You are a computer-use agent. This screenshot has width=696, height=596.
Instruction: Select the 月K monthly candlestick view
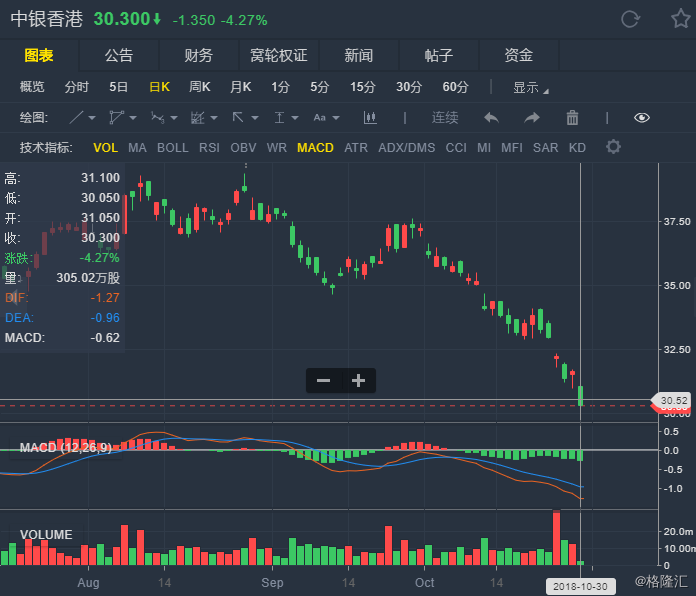pyautogui.click(x=241, y=87)
